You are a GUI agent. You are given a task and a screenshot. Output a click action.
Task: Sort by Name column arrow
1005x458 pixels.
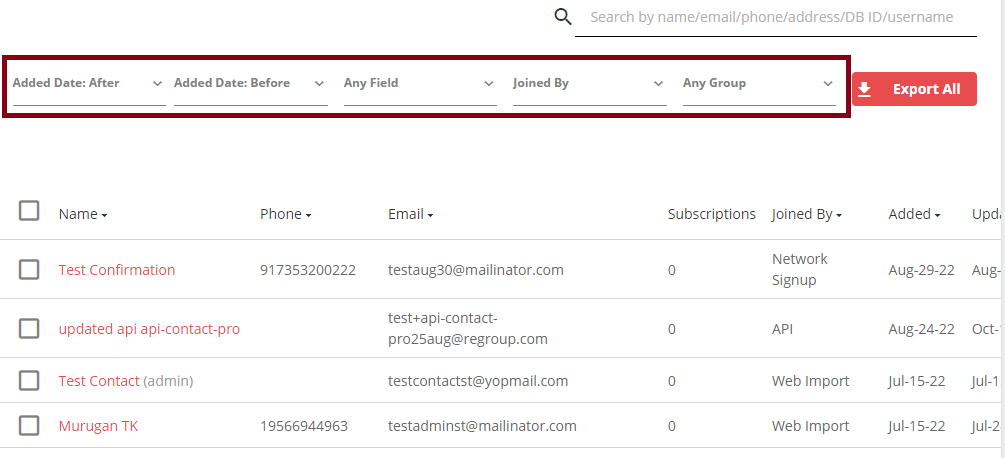click(104, 216)
